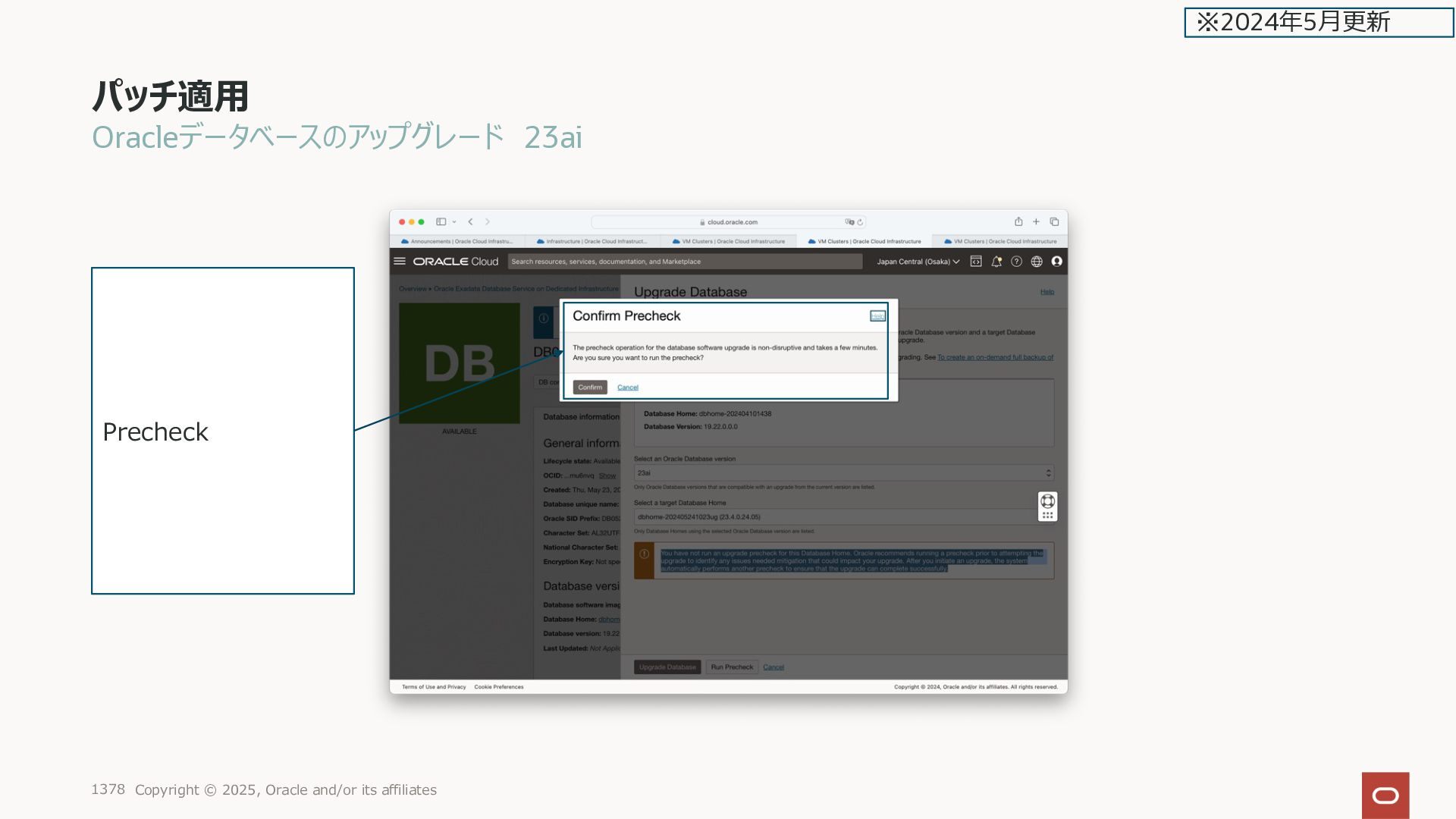The width and height of the screenshot is (1456, 819).
Task: Click the notifications bell icon
Action: coord(996,261)
